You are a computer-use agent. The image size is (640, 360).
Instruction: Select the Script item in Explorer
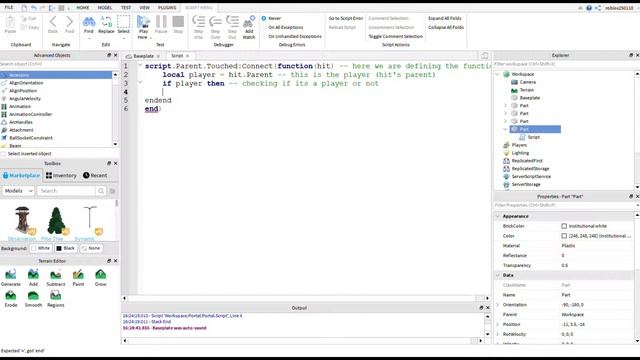(534, 137)
